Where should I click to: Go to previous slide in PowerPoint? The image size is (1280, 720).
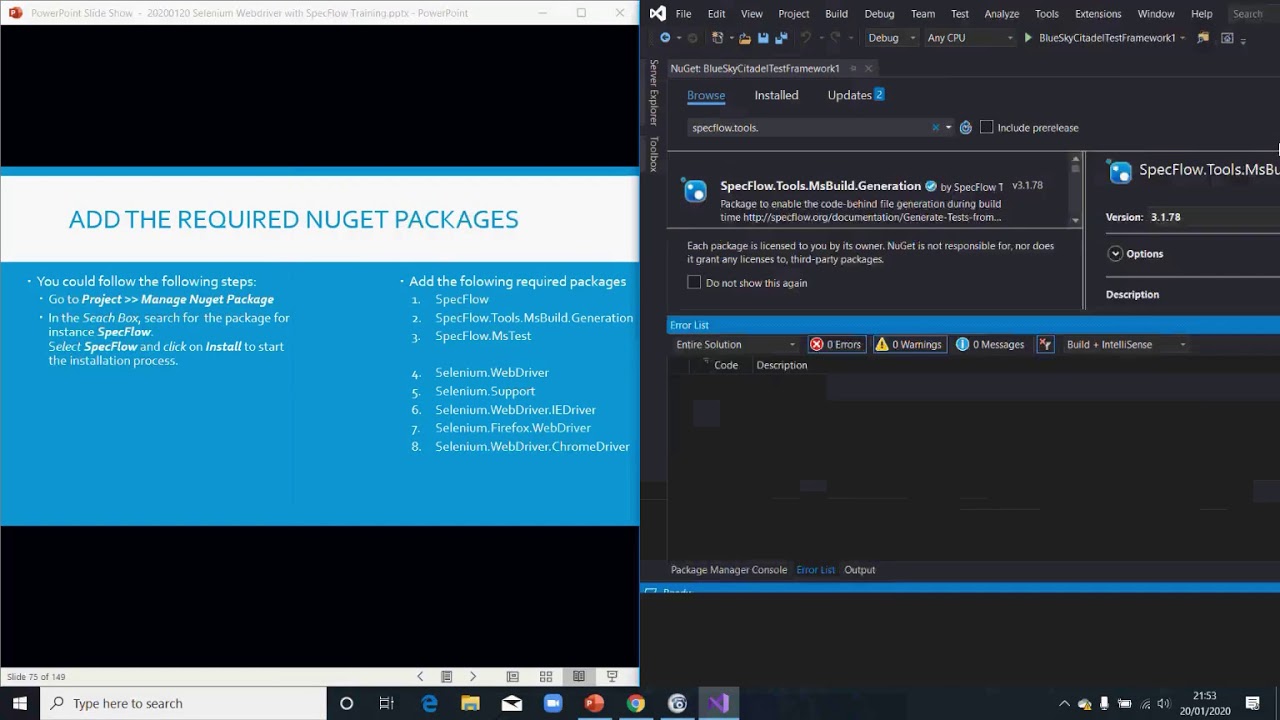[420, 677]
